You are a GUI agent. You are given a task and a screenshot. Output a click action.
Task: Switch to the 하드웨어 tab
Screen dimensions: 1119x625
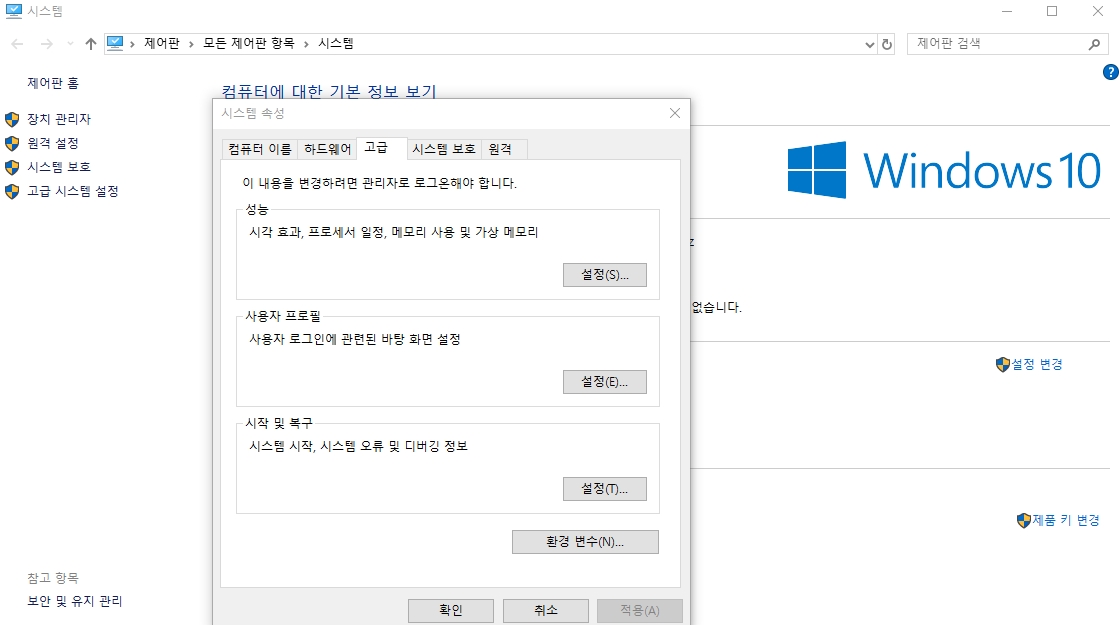(328, 149)
